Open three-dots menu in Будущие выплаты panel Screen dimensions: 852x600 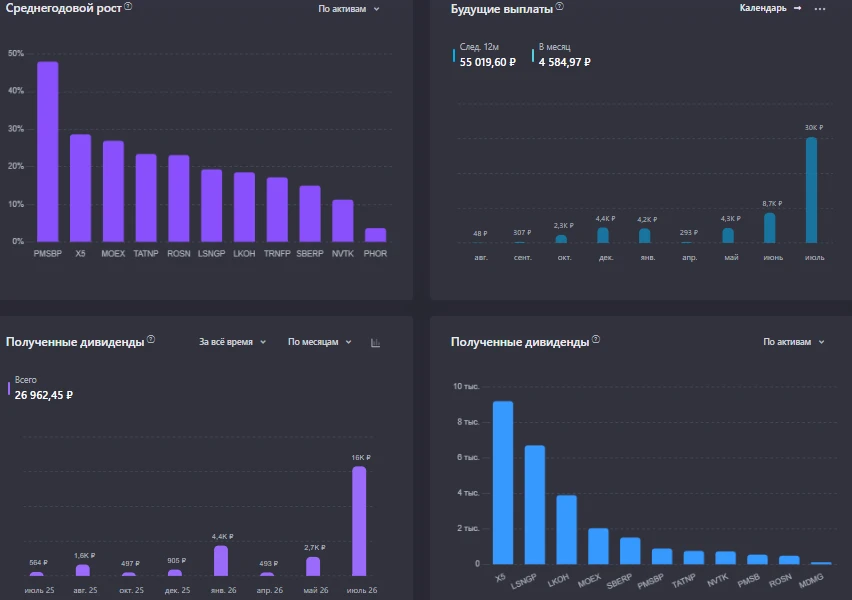[x=819, y=9]
